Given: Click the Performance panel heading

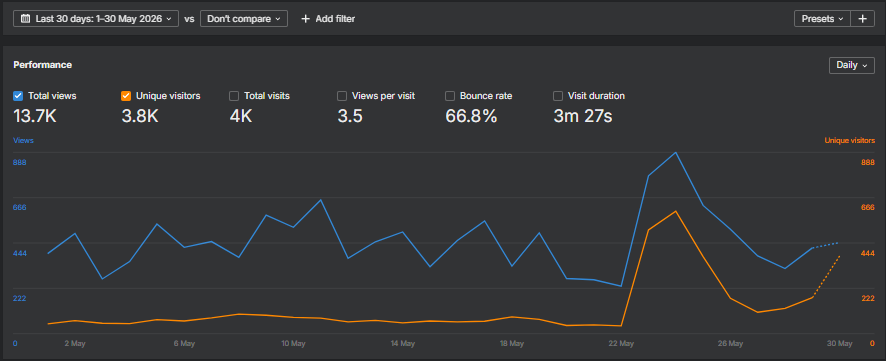Looking at the screenshot, I should coord(42,65).
